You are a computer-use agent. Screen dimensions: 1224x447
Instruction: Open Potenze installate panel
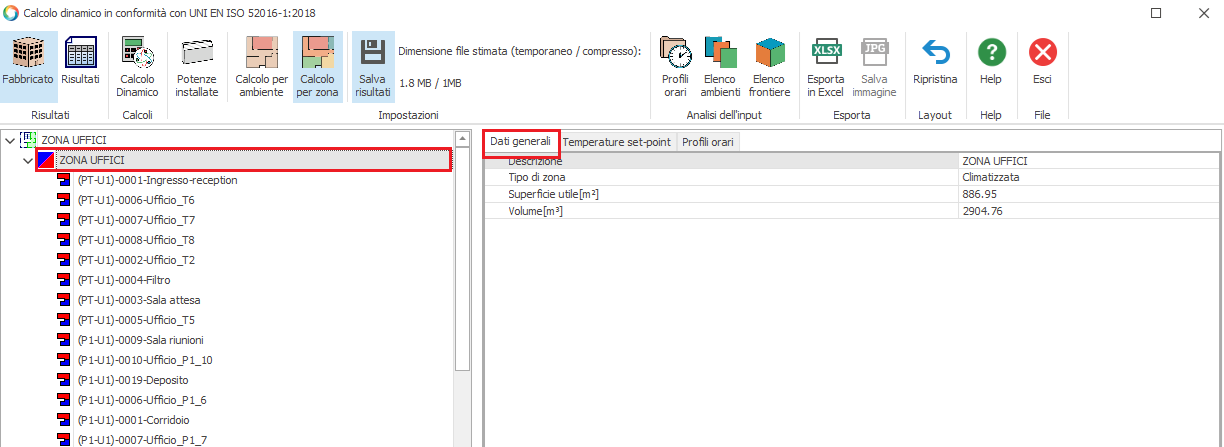tap(197, 66)
